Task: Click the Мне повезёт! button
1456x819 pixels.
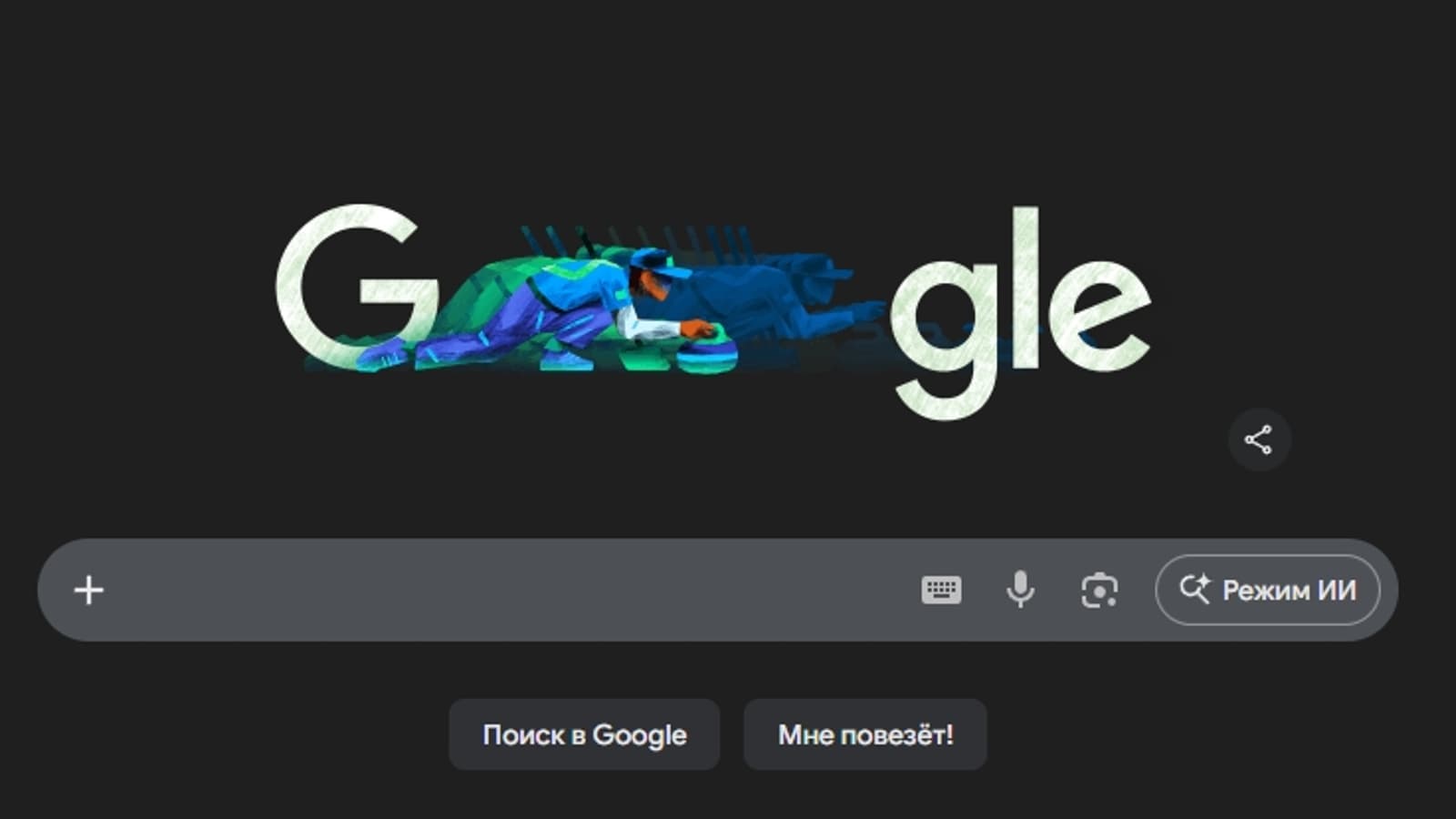Action: pos(865,734)
